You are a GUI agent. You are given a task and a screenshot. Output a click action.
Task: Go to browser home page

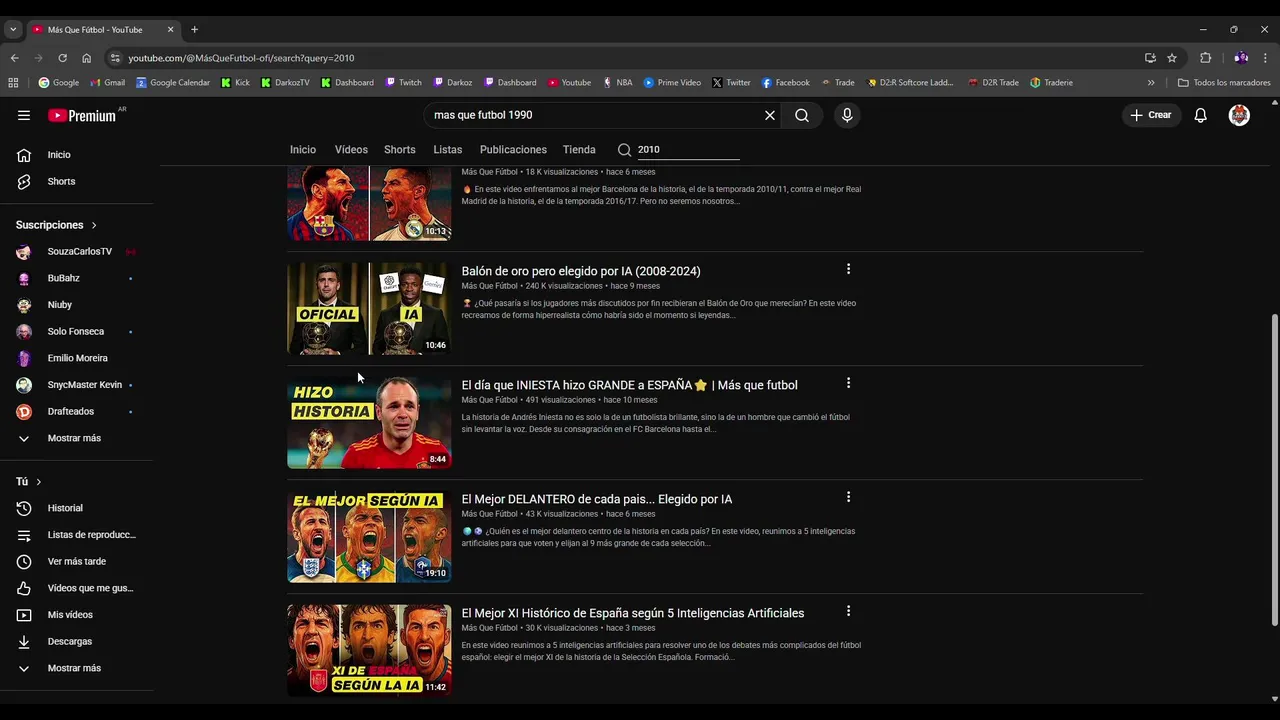pos(86,58)
